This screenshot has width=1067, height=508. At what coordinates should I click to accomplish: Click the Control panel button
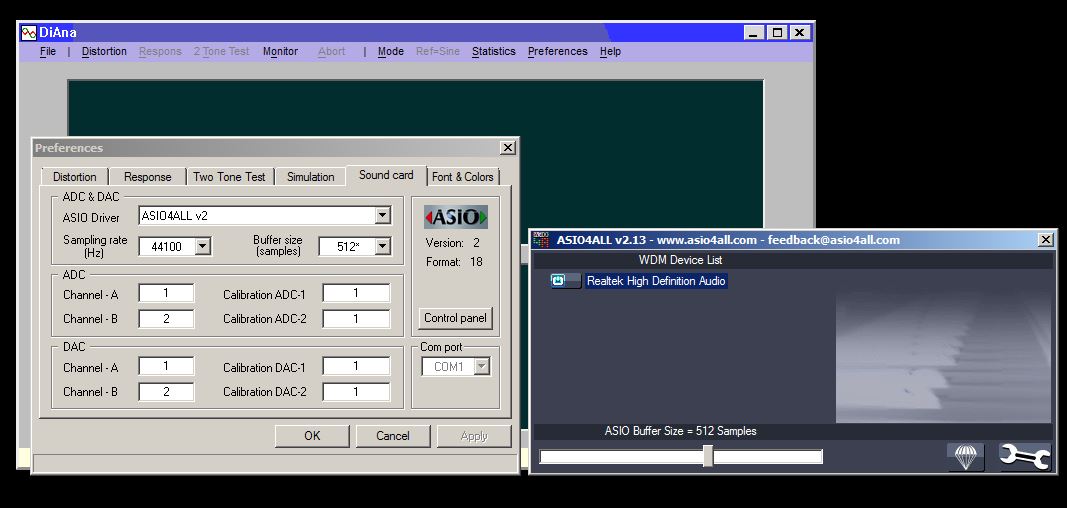(x=455, y=318)
